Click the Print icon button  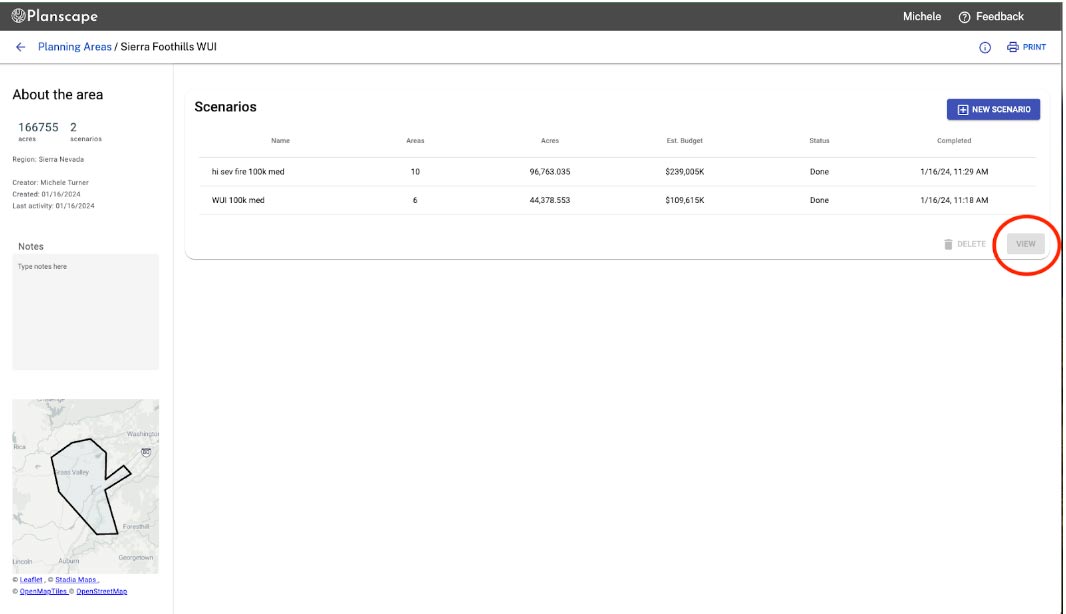pyautogui.click(x=1012, y=48)
